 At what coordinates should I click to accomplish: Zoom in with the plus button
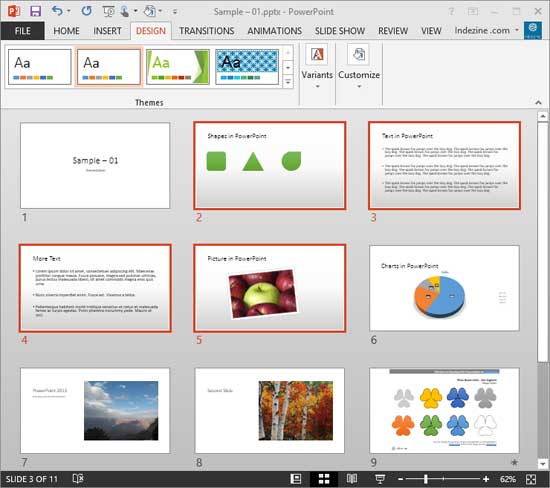coord(486,479)
